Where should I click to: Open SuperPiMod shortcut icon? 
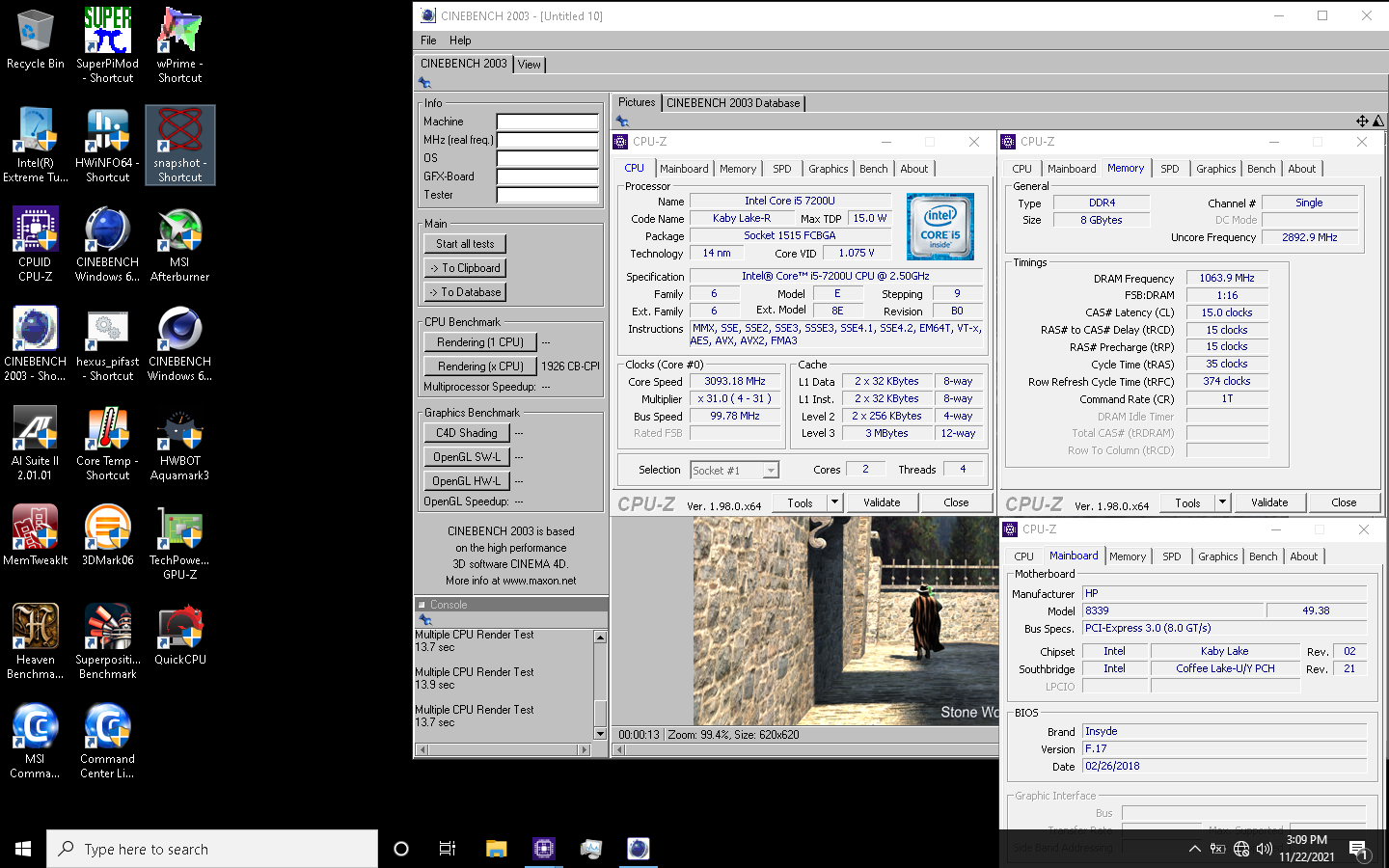[107, 45]
